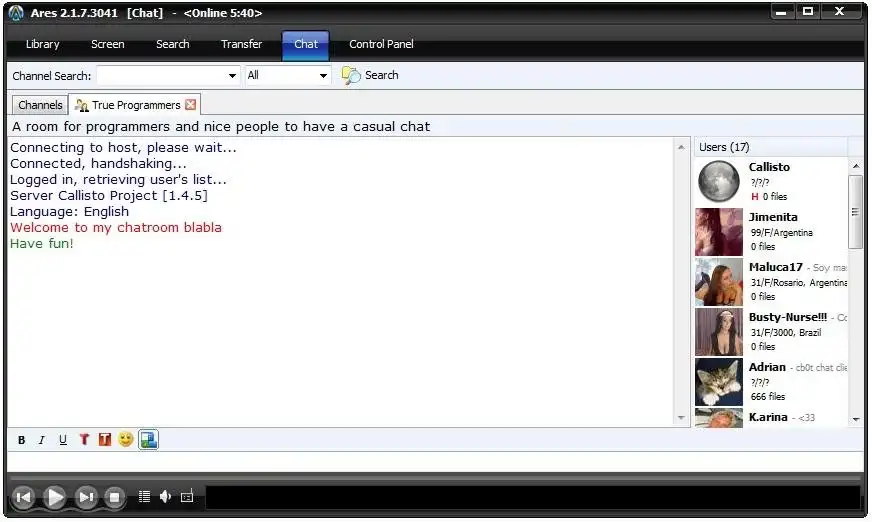This screenshot has height=522, width=872.
Task: Open the smiley emoticon picker
Action: 126,439
